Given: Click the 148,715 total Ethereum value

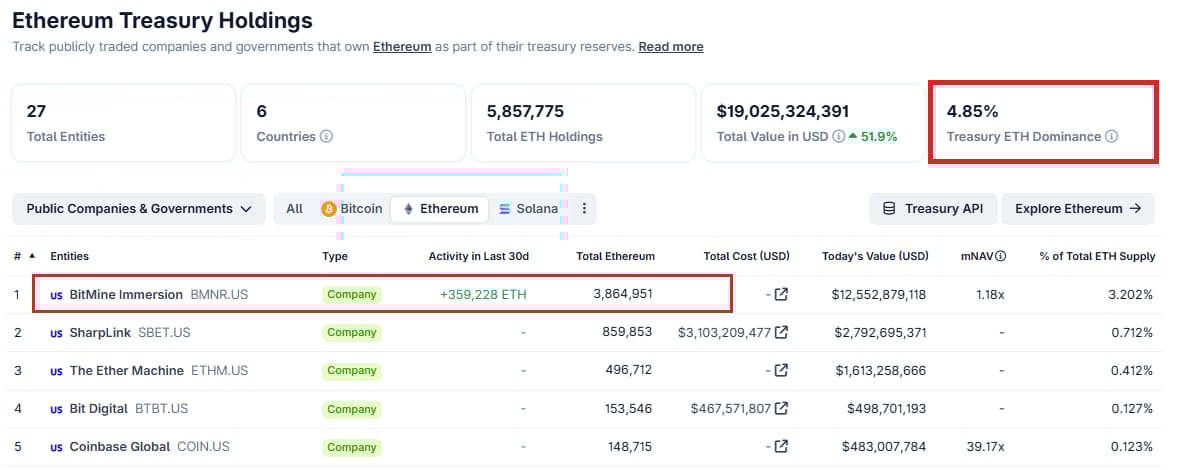Looking at the screenshot, I should (630, 447).
